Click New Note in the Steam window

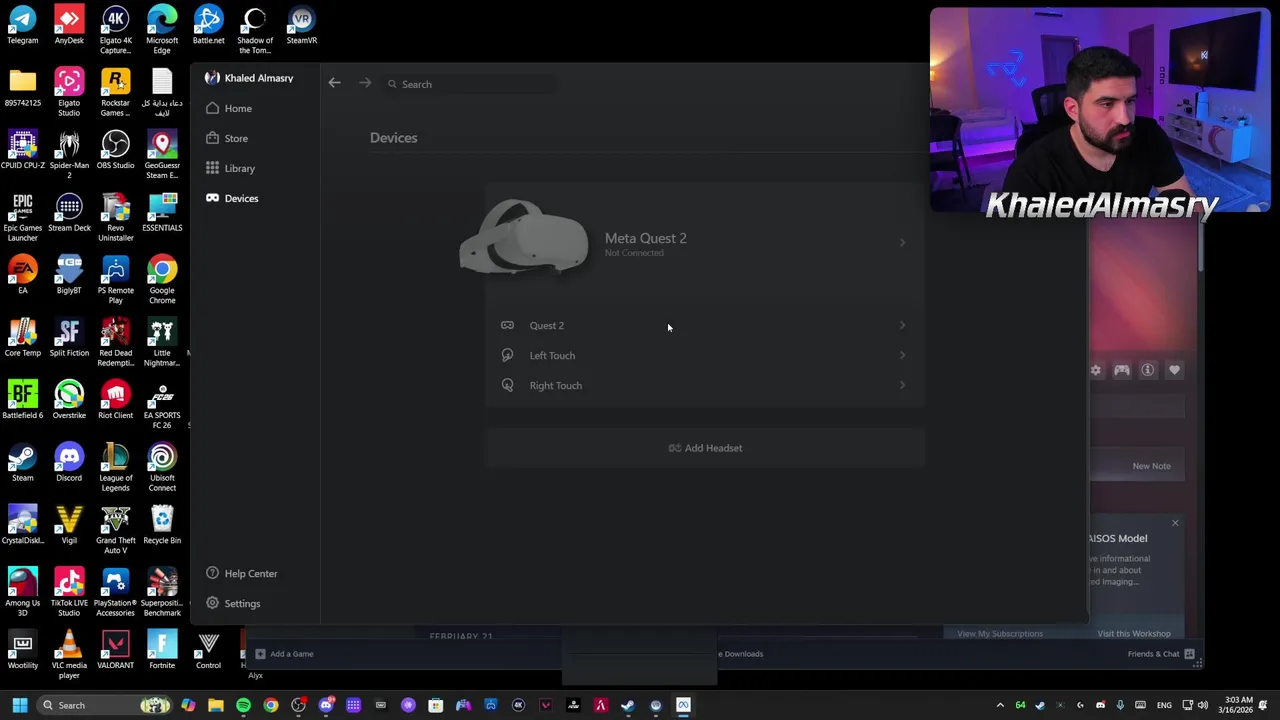coord(1151,466)
